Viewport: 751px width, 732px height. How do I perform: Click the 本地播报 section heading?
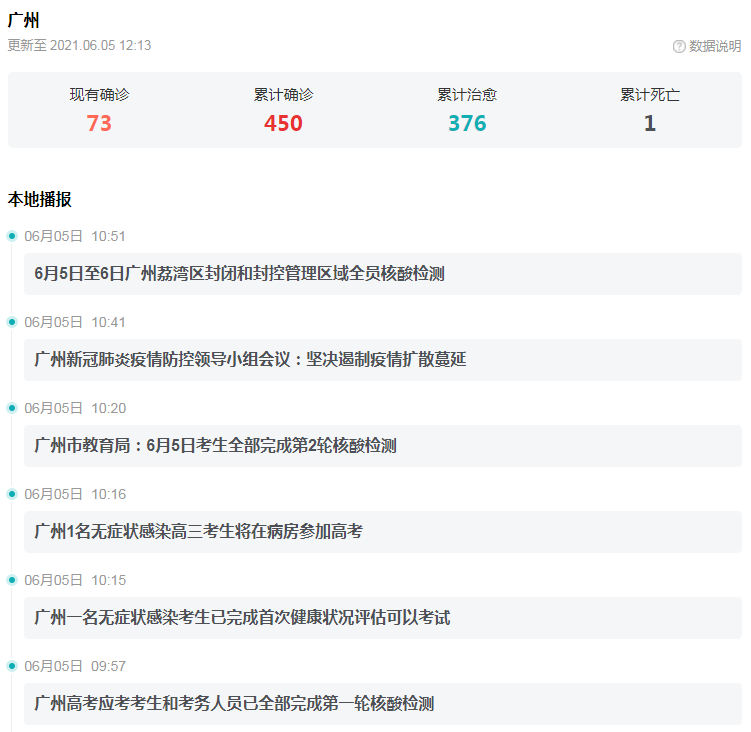point(40,199)
